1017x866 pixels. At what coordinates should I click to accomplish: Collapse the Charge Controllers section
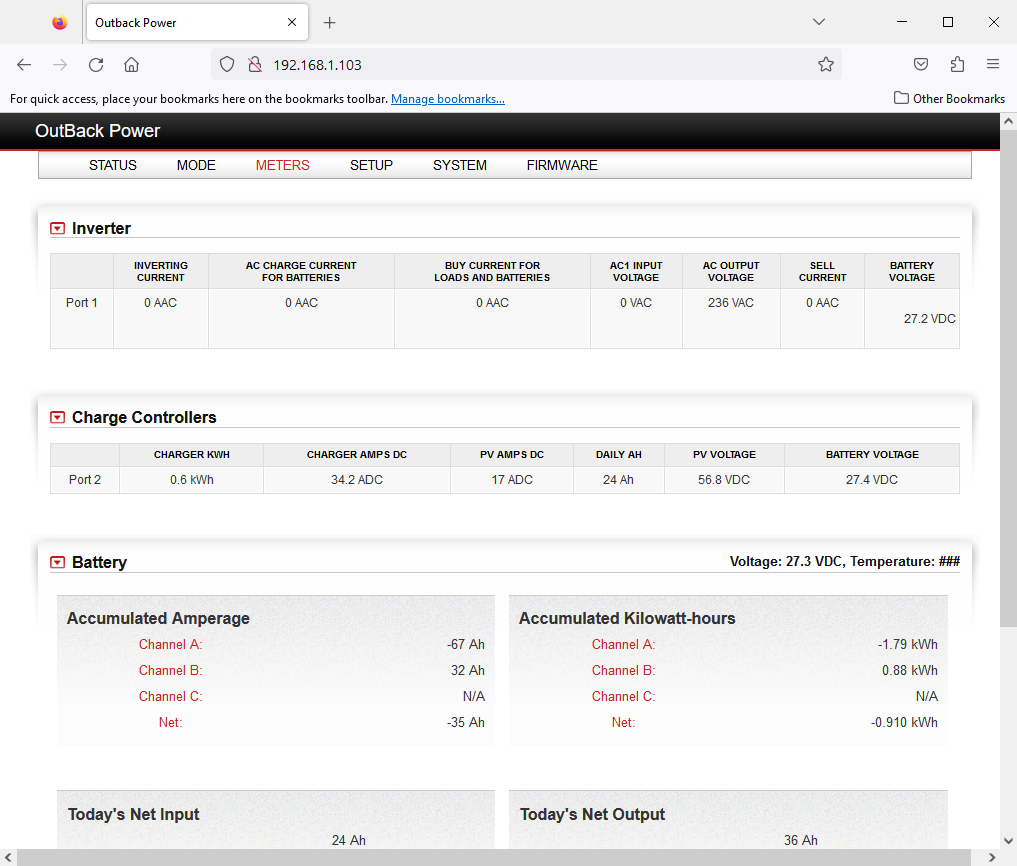[x=58, y=418]
